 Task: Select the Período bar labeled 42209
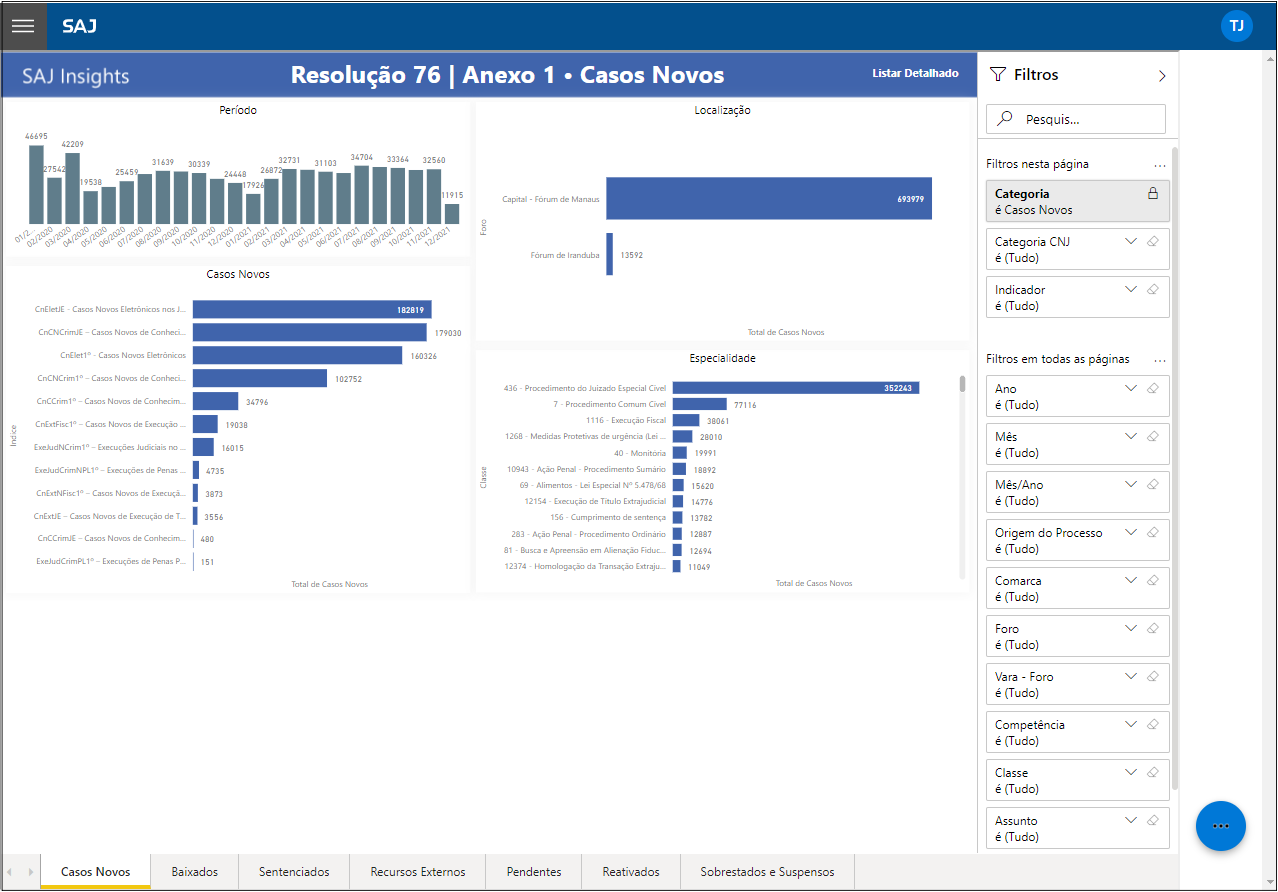tap(73, 189)
